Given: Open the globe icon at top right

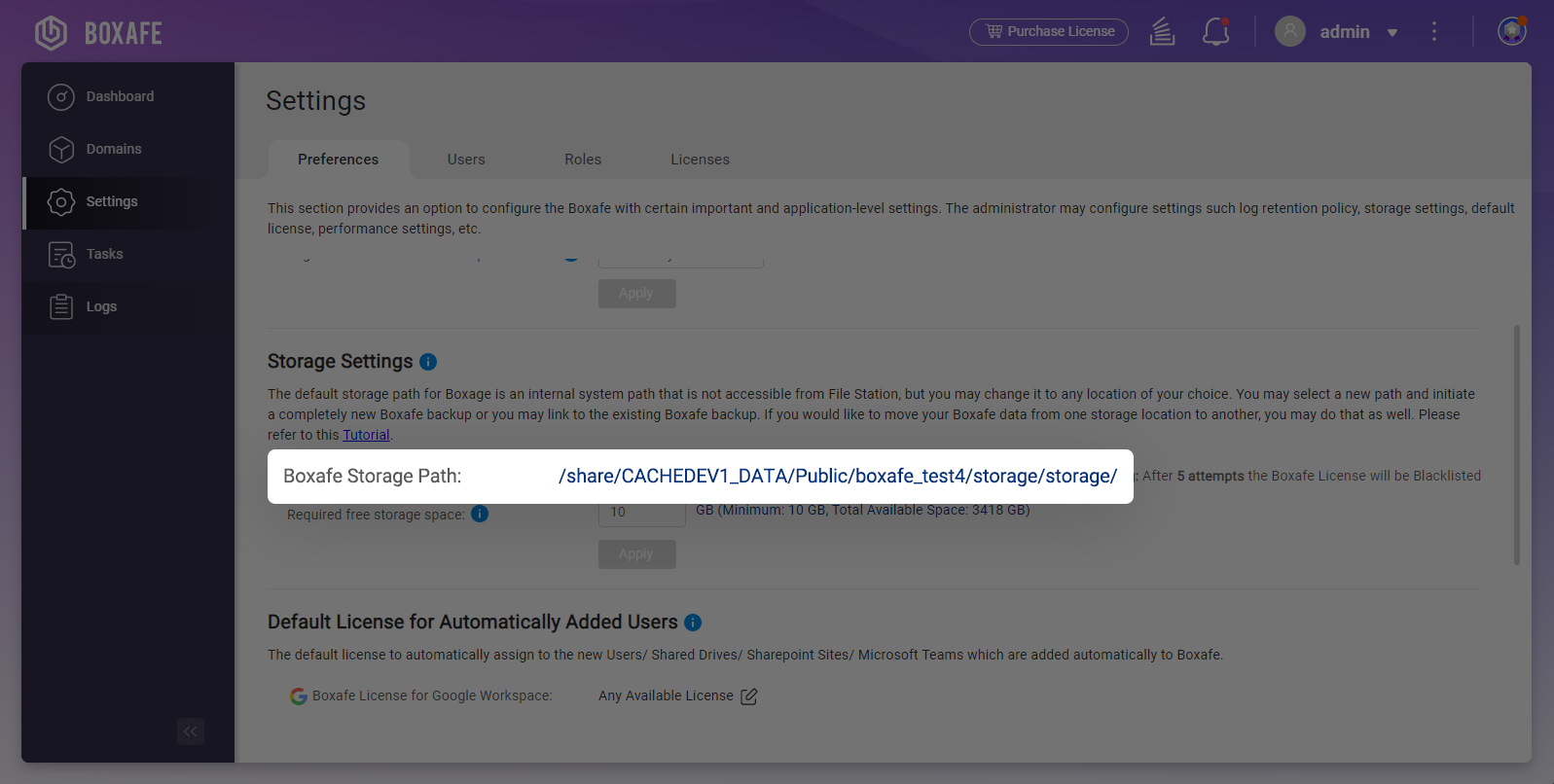Looking at the screenshot, I should click(x=1511, y=32).
